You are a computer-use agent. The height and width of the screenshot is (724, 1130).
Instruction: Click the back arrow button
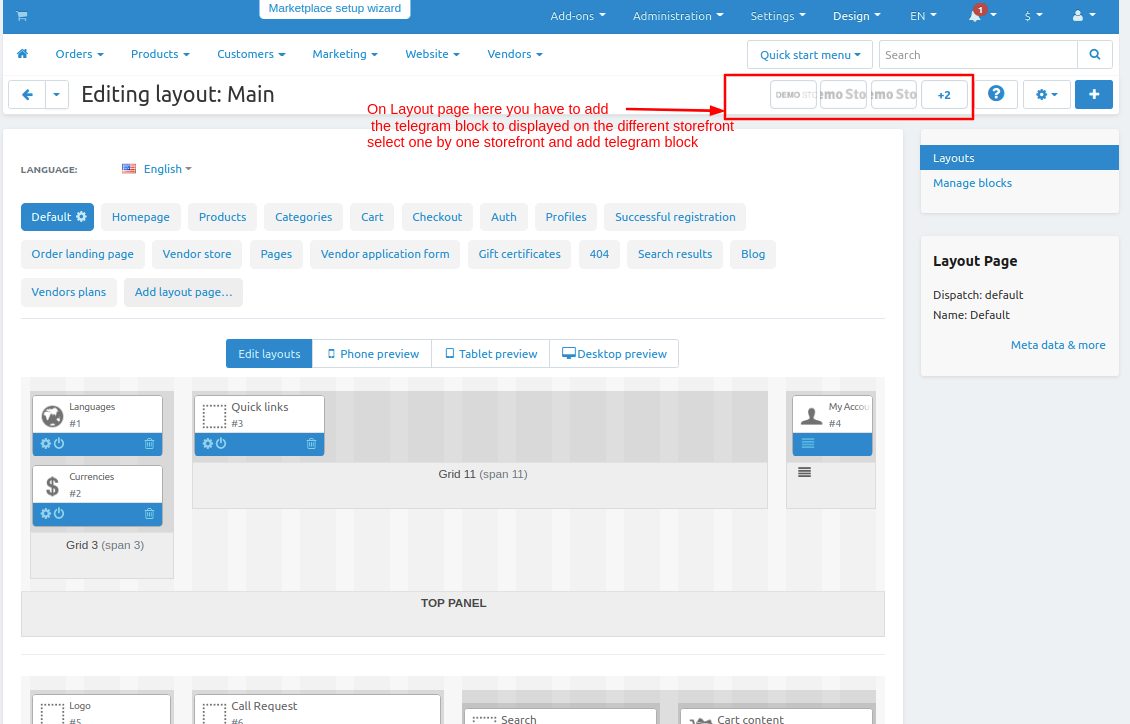pos(27,94)
